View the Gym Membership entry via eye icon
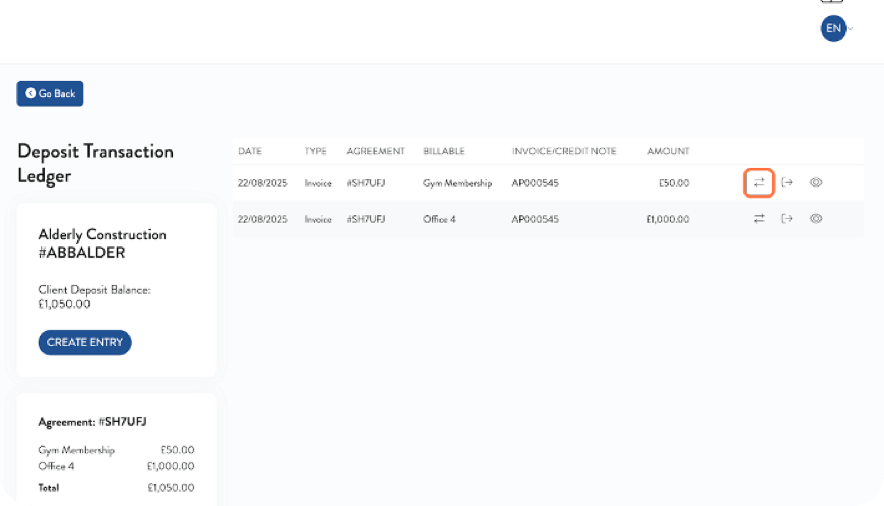This screenshot has height=506, width=884. click(x=816, y=183)
